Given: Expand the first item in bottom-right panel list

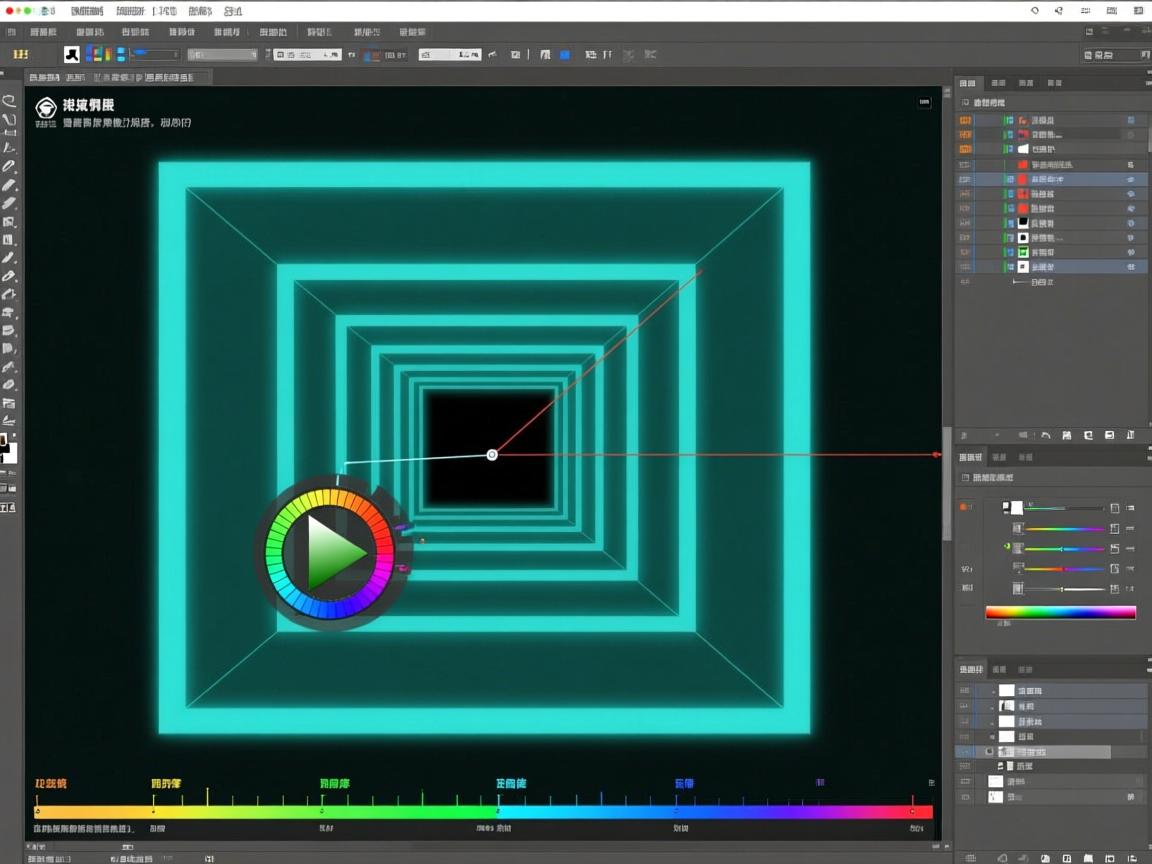Looking at the screenshot, I should (x=993, y=691).
